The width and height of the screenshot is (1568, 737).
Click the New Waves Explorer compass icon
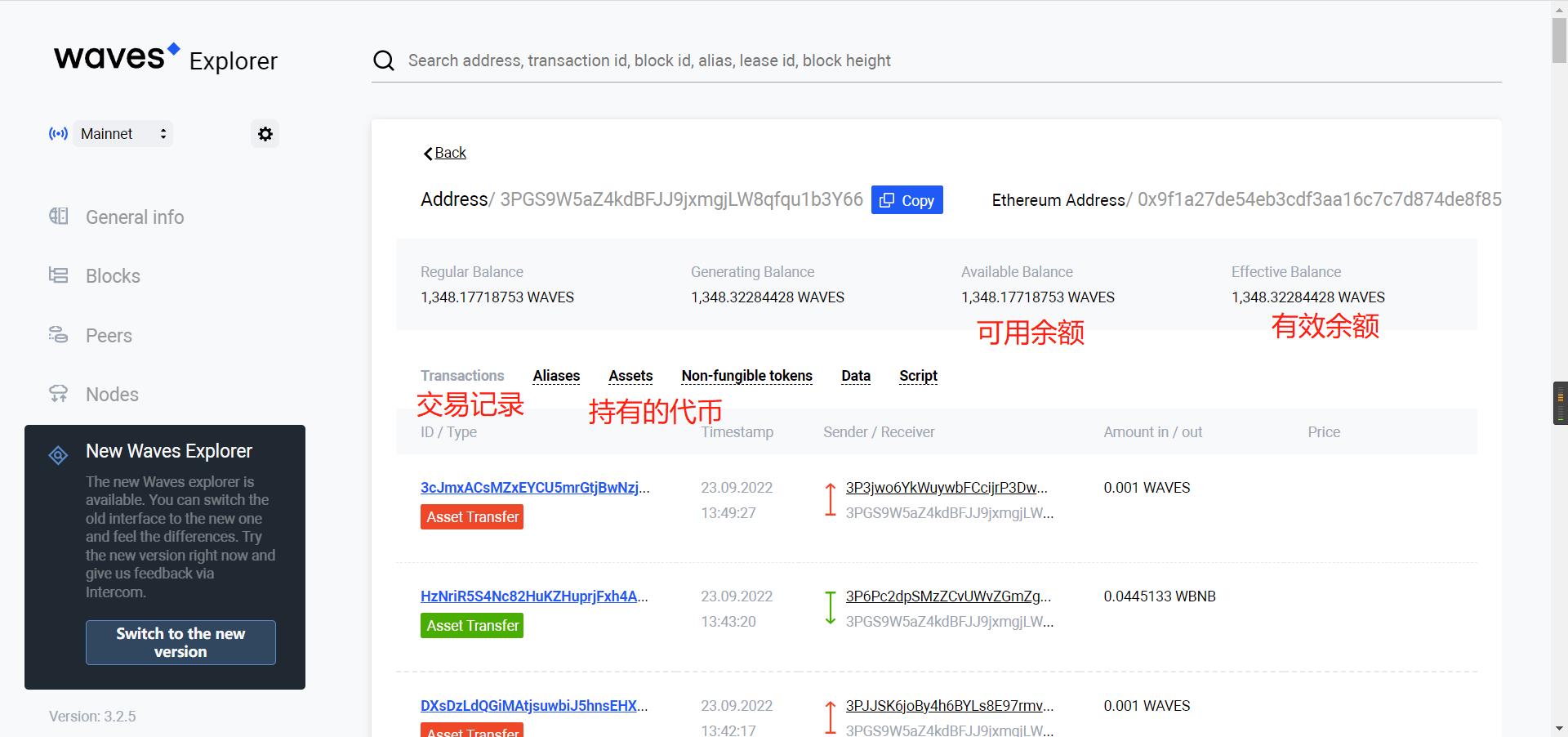pyautogui.click(x=58, y=455)
